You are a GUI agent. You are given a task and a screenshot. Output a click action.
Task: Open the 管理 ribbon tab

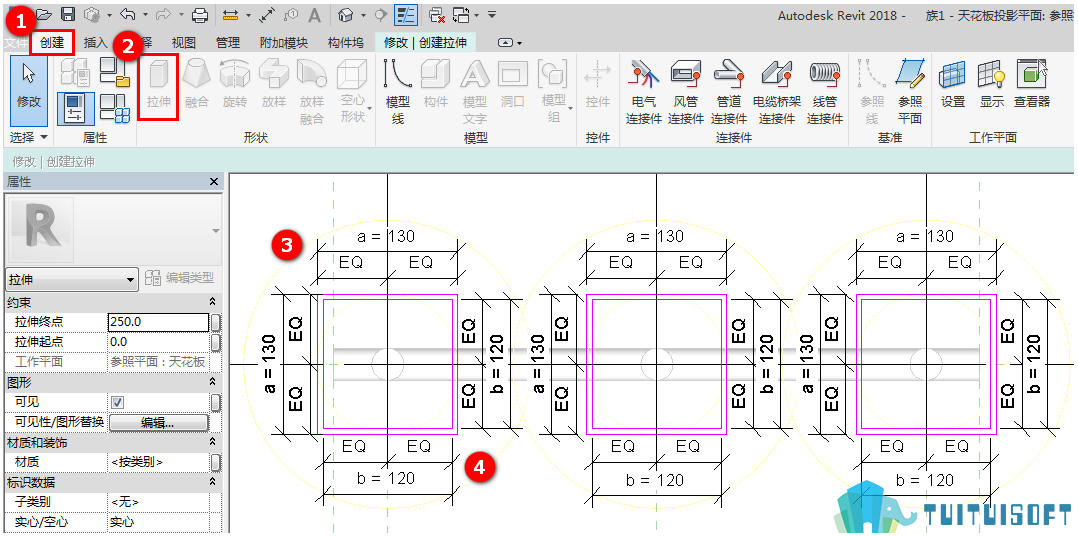tap(228, 43)
